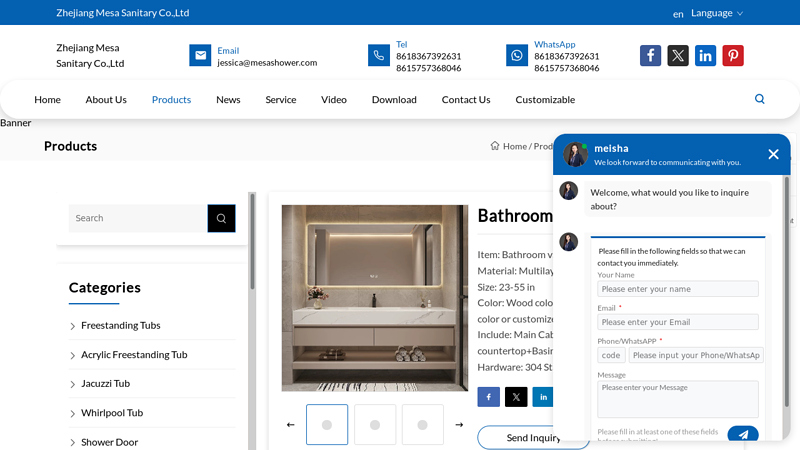The width and height of the screenshot is (800, 450).
Task: Send chat message with paper plane button
Action: 743,434
